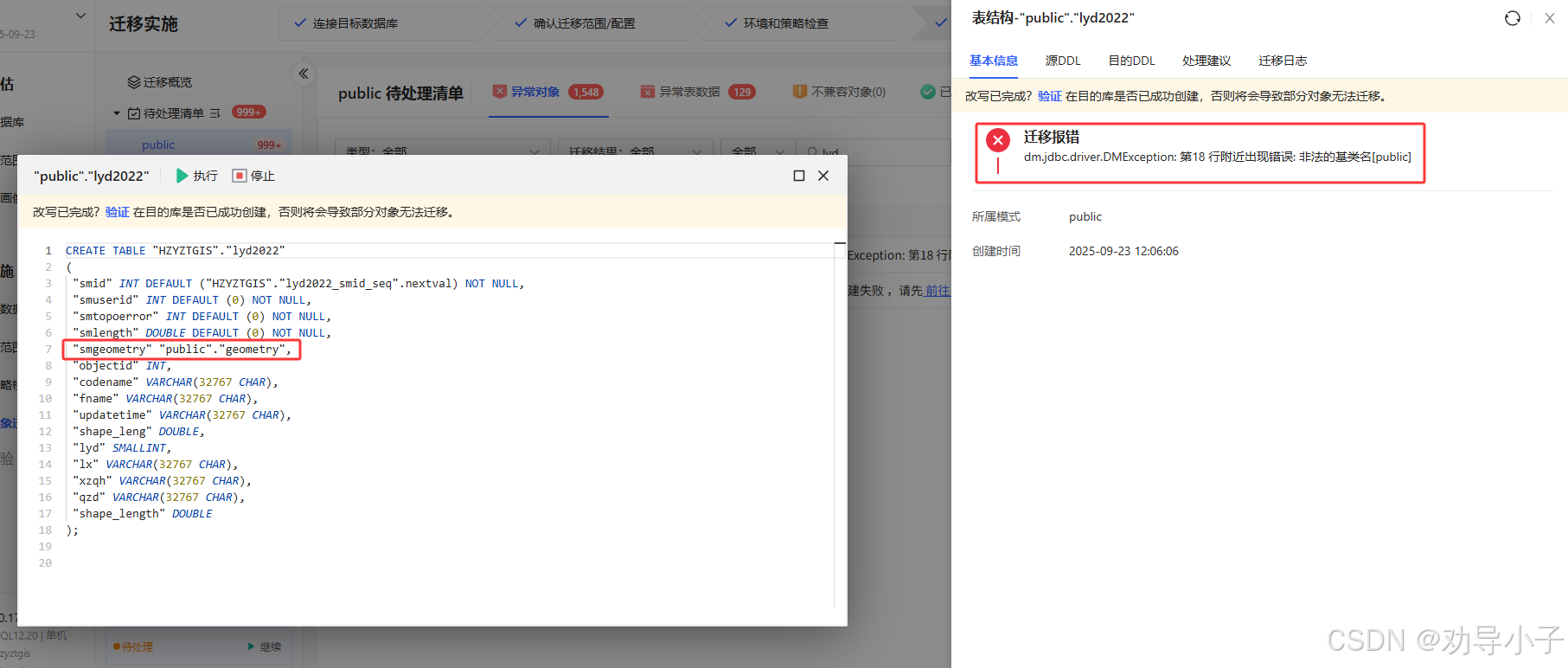Click the "codename" VARCHAR line
This screenshot has height=668, width=1568.
176,382
